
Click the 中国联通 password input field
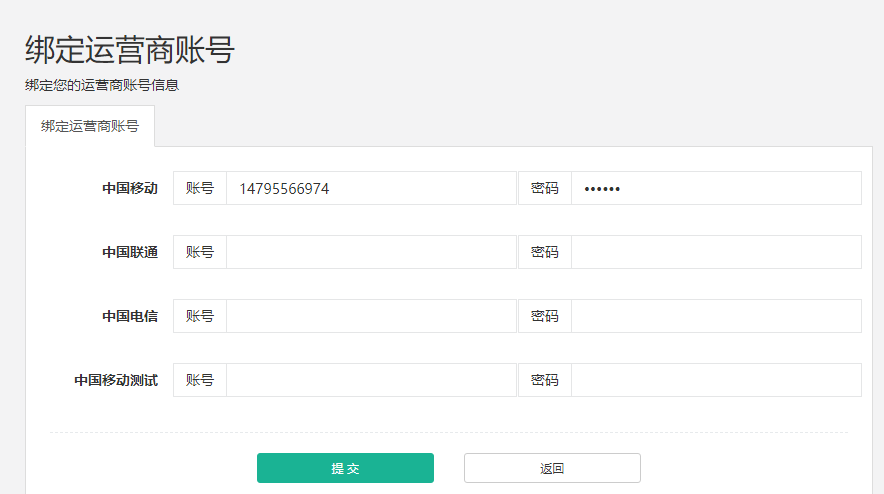716,252
